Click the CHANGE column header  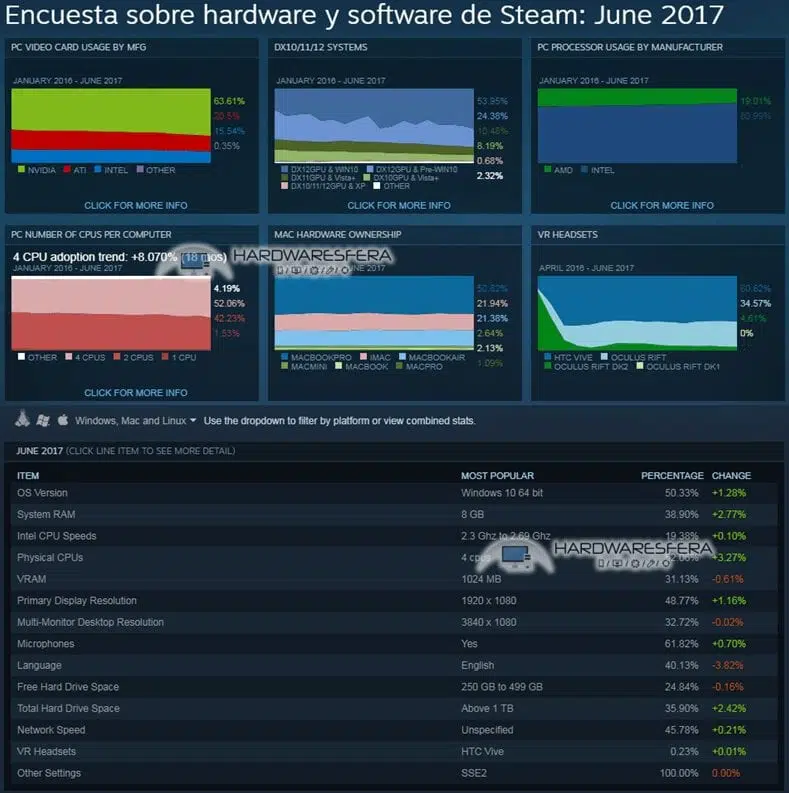(731, 476)
